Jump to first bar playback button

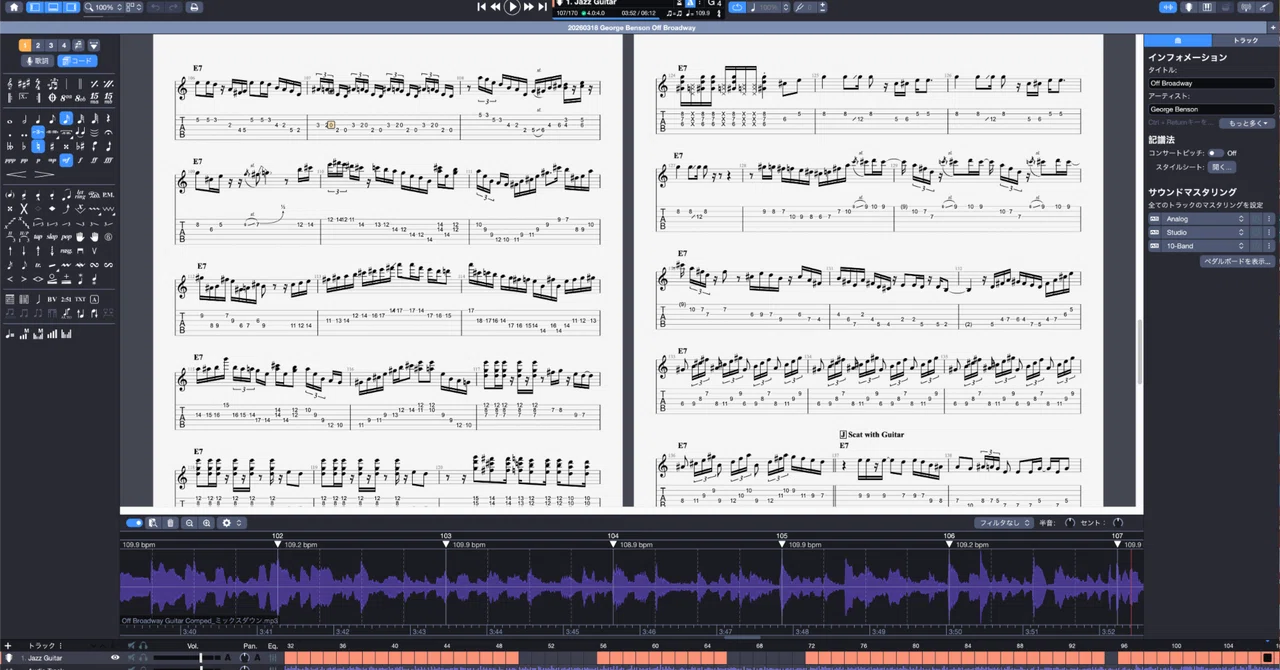click(x=481, y=7)
